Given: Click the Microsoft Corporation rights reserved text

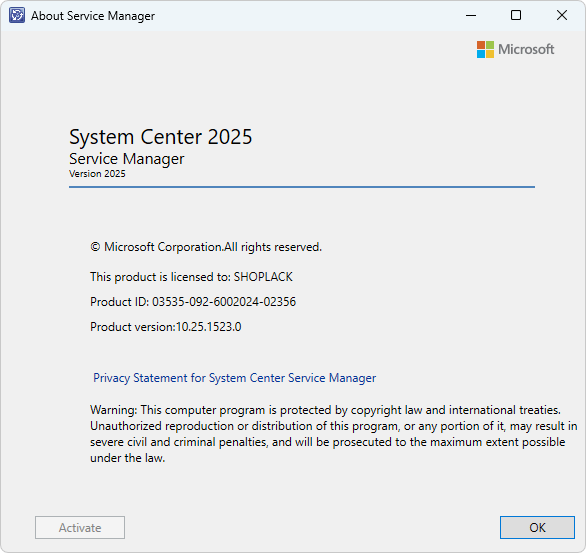Looking at the screenshot, I should coord(206,247).
